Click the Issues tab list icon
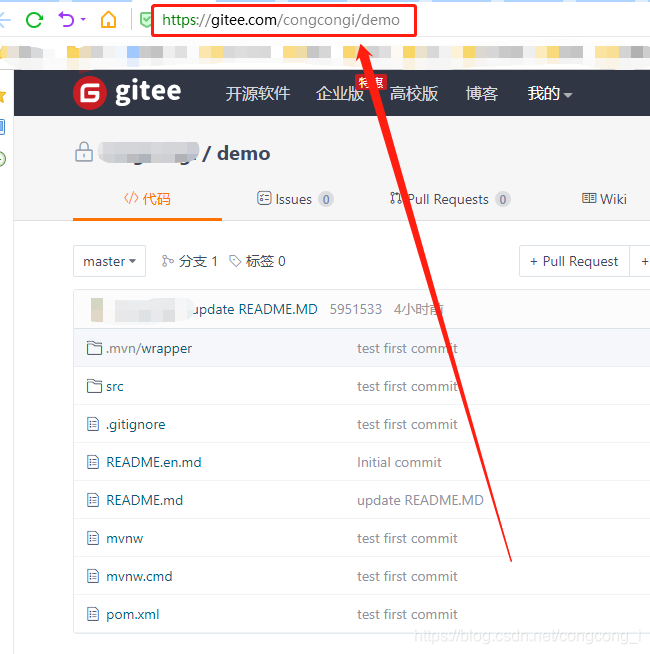 coord(264,198)
